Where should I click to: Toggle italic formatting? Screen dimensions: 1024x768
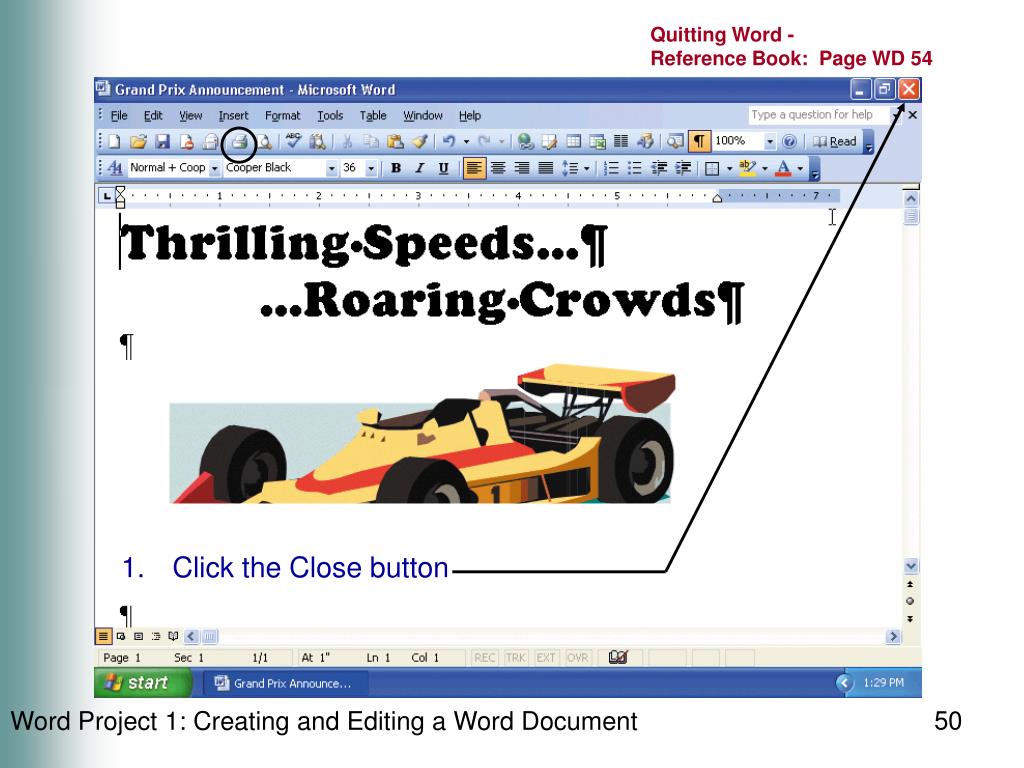(420, 168)
